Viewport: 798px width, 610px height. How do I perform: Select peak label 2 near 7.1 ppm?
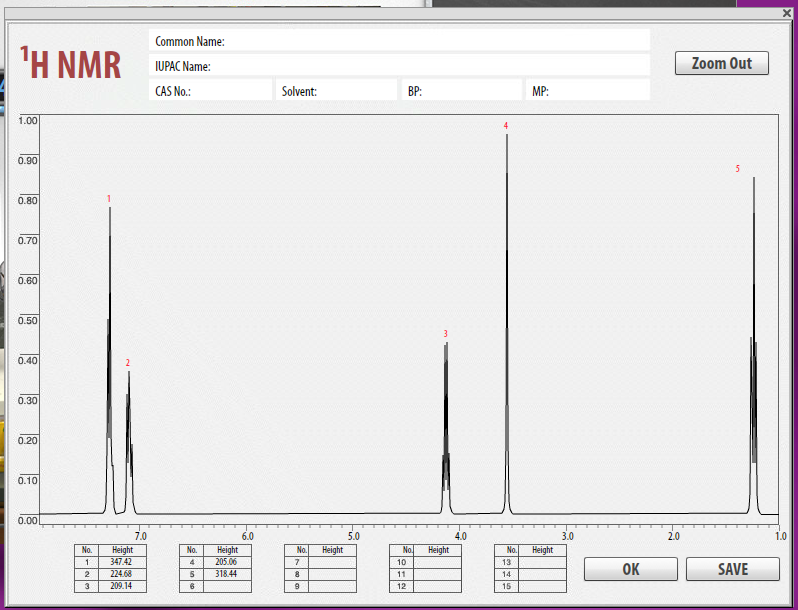(128, 363)
